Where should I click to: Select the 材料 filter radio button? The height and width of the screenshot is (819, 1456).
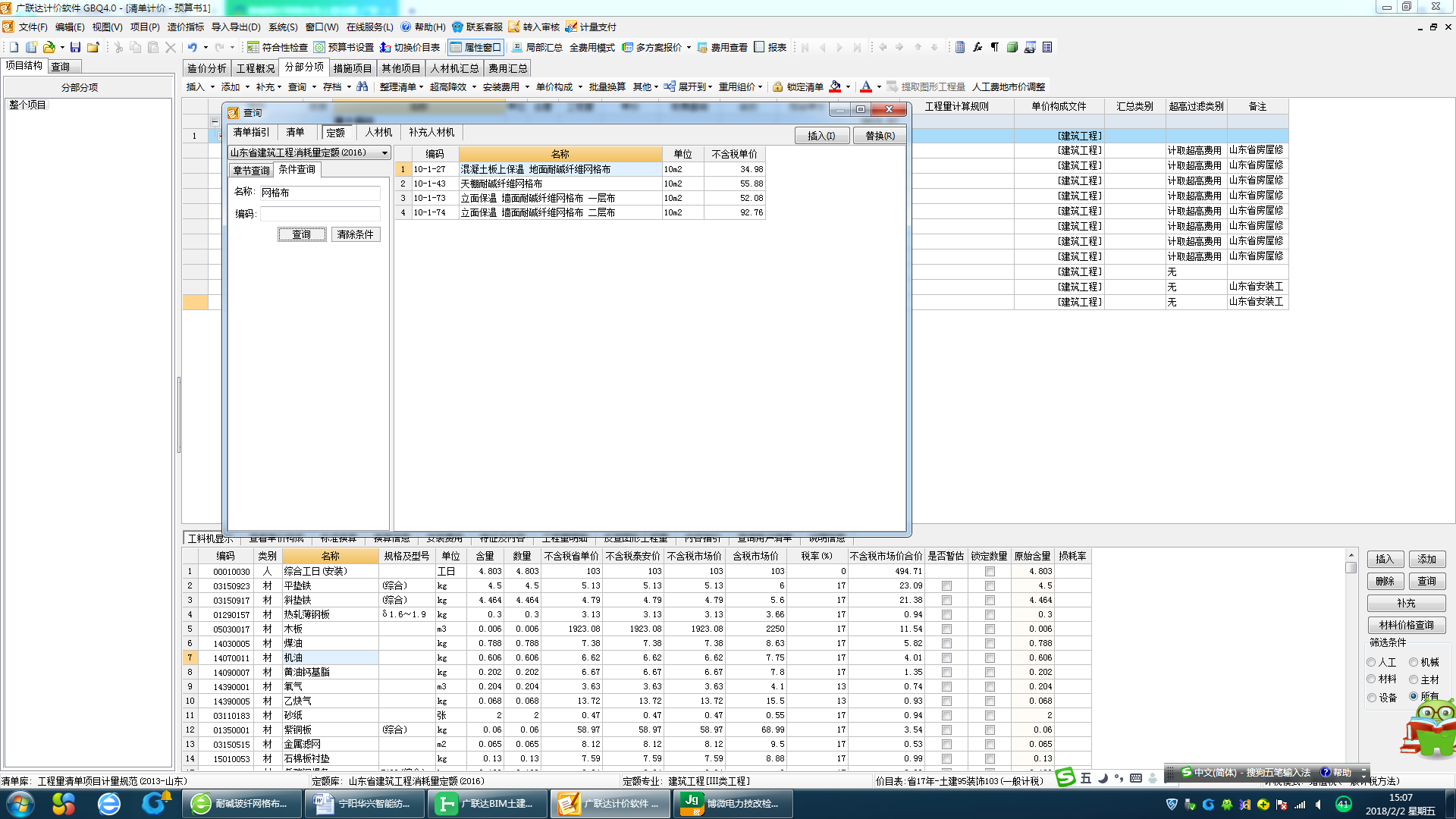tap(1371, 679)
